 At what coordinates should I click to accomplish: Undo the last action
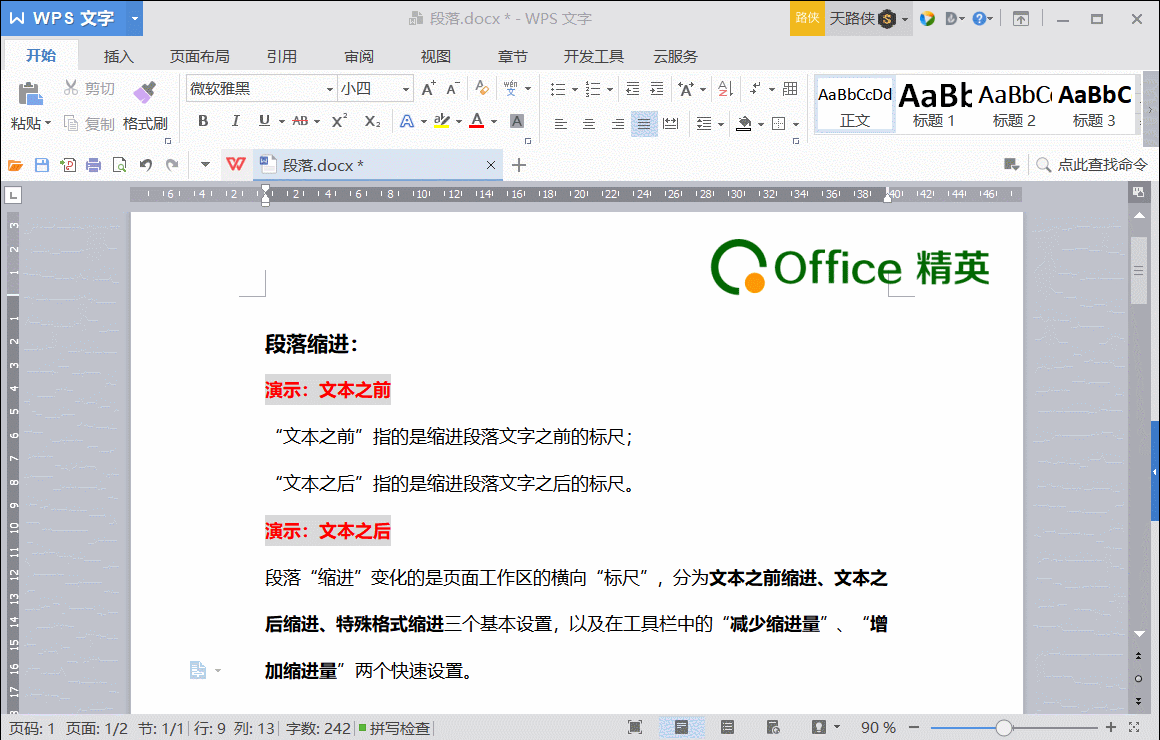[146, 165]
